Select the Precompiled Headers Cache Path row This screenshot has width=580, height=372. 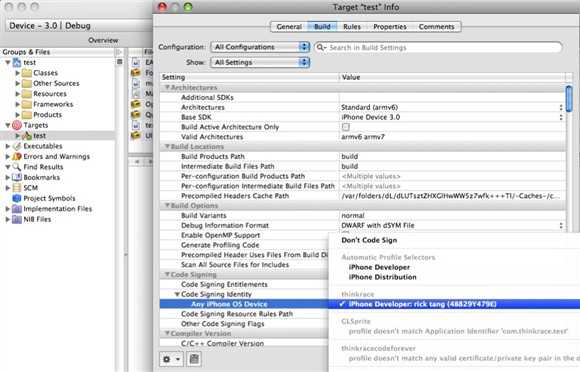362,196
